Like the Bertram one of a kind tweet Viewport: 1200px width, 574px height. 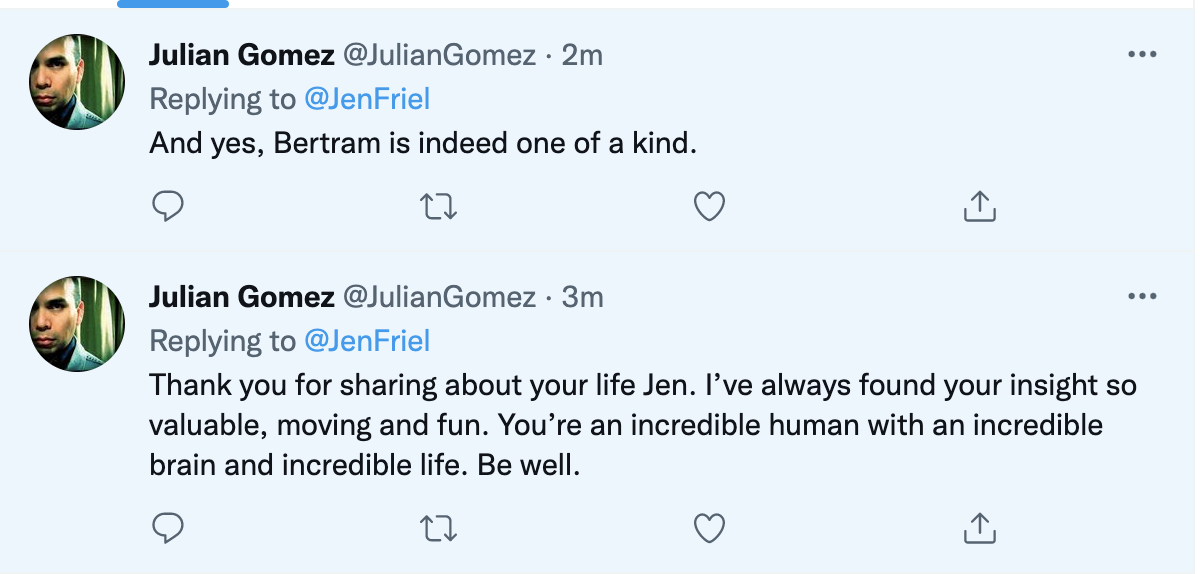click(x=709, y=206)
